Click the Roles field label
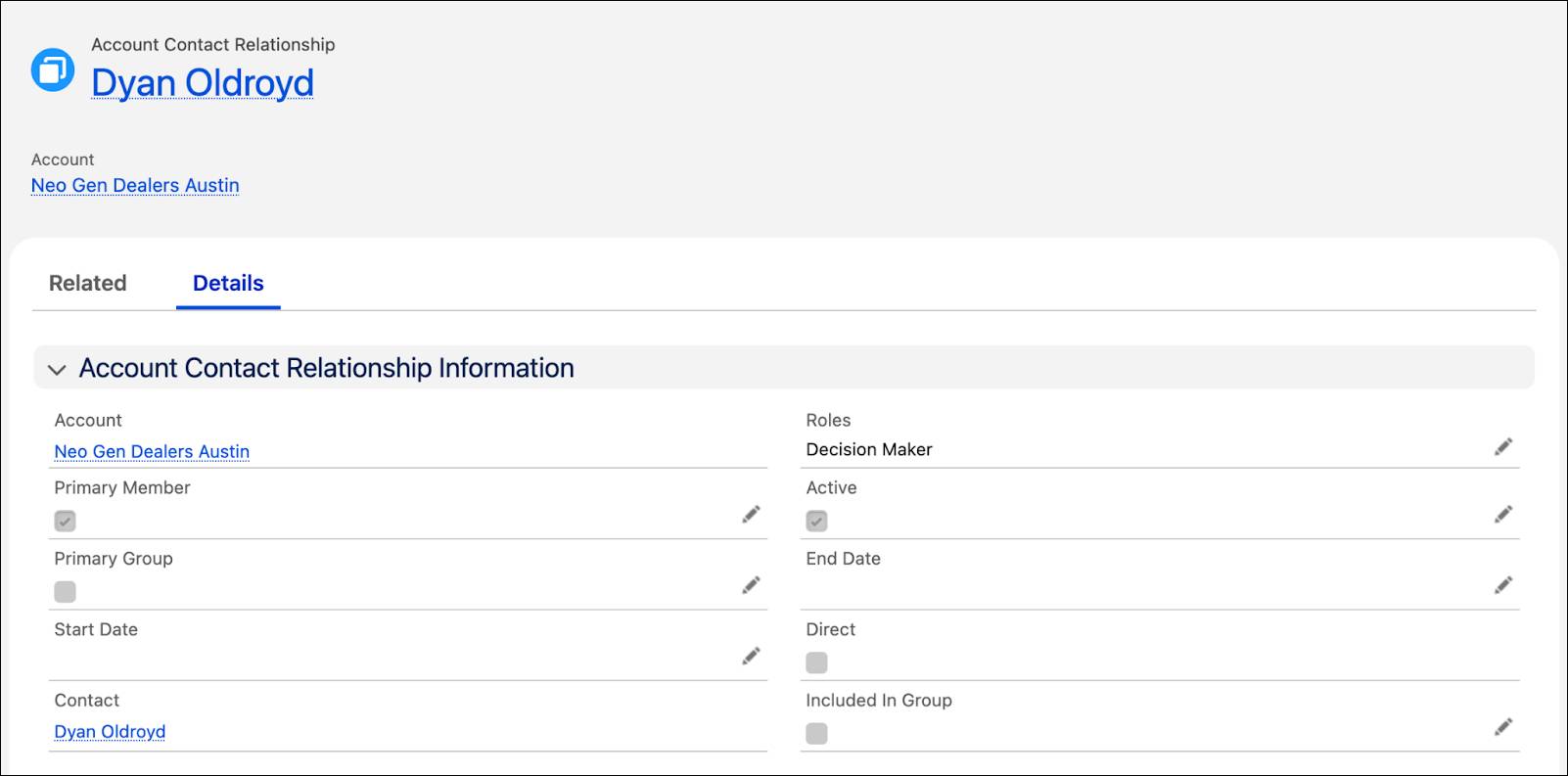 click(828, 420)
